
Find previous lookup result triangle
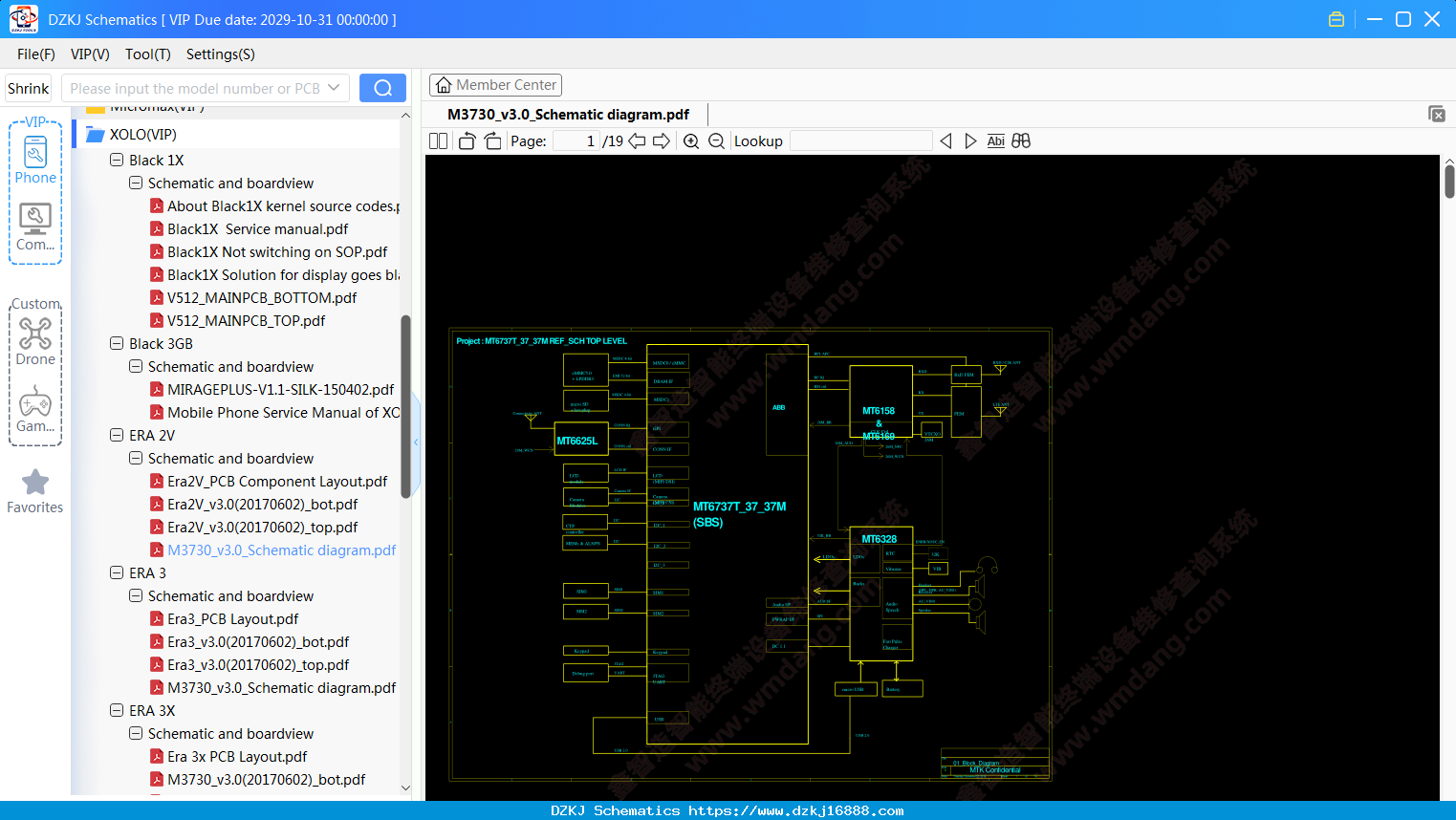coord(945,141)
